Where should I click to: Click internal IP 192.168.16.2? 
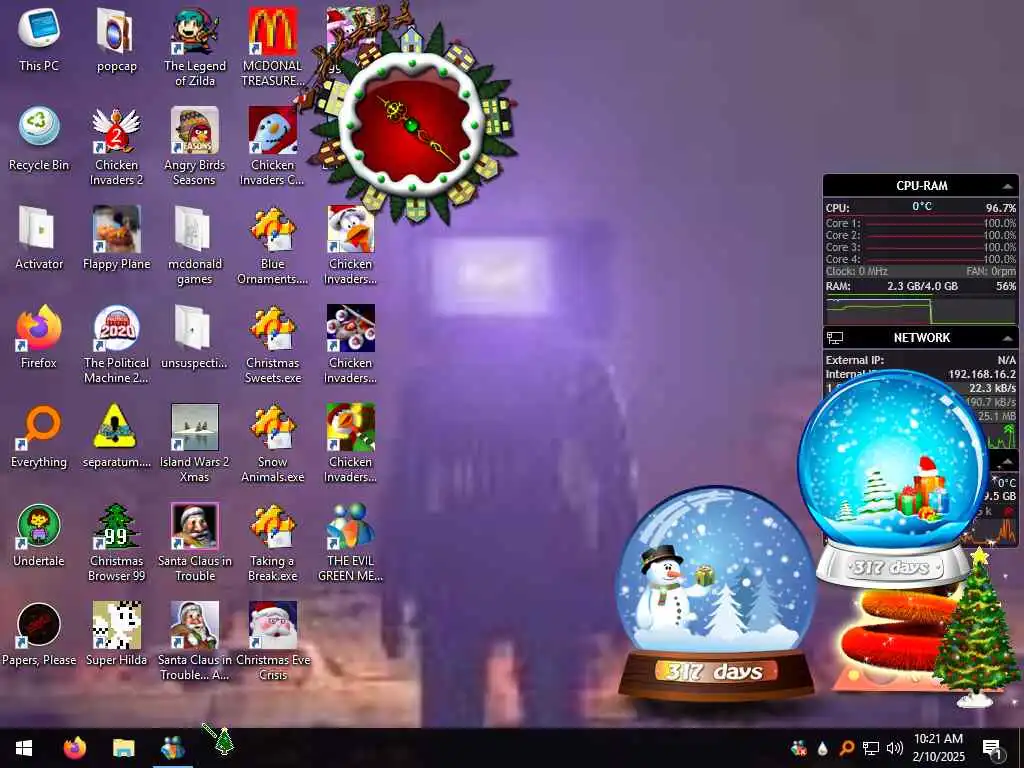[x=982, y=374]
